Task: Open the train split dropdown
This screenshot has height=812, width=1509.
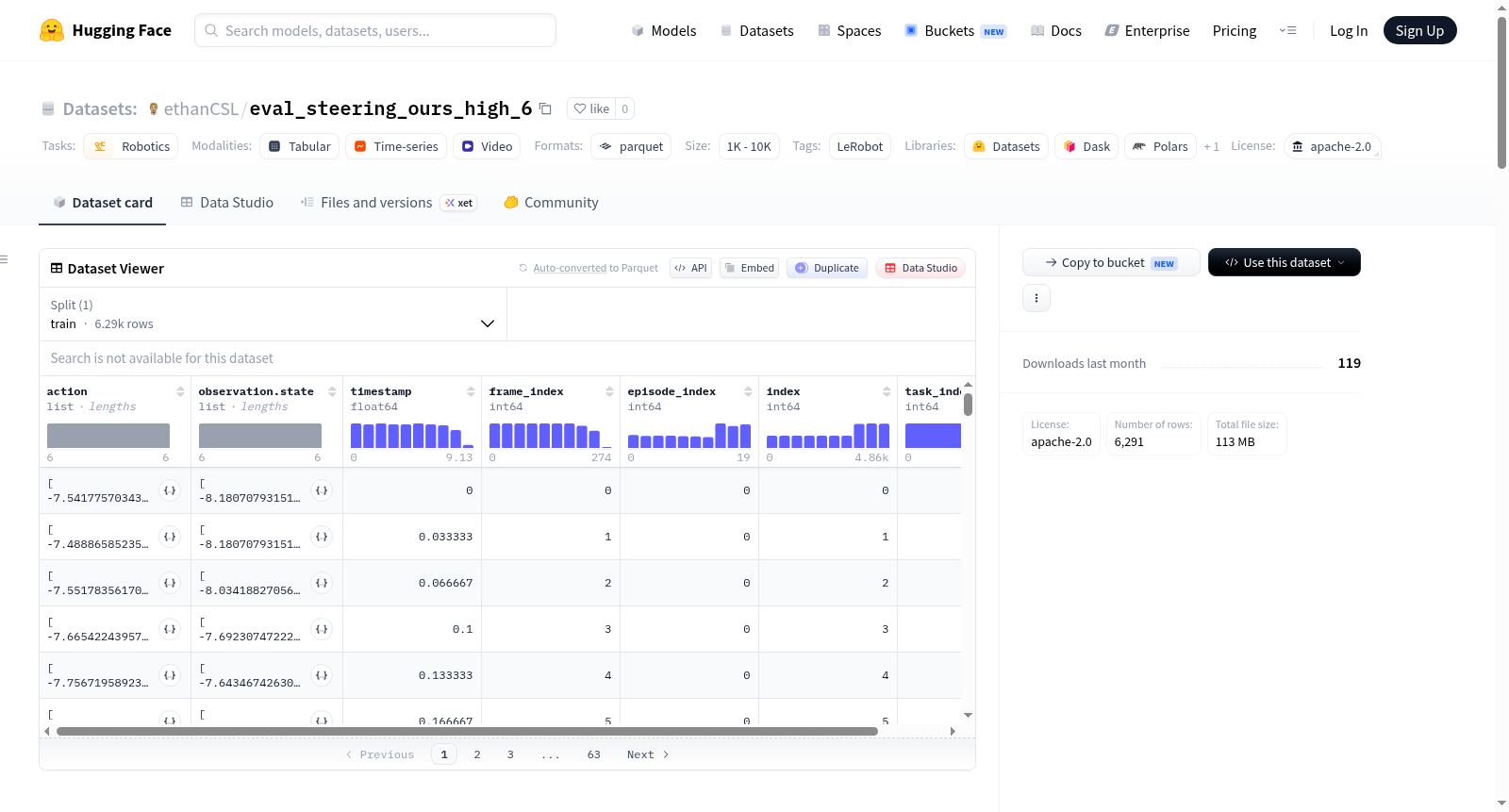Action: (x=273, y=314)
